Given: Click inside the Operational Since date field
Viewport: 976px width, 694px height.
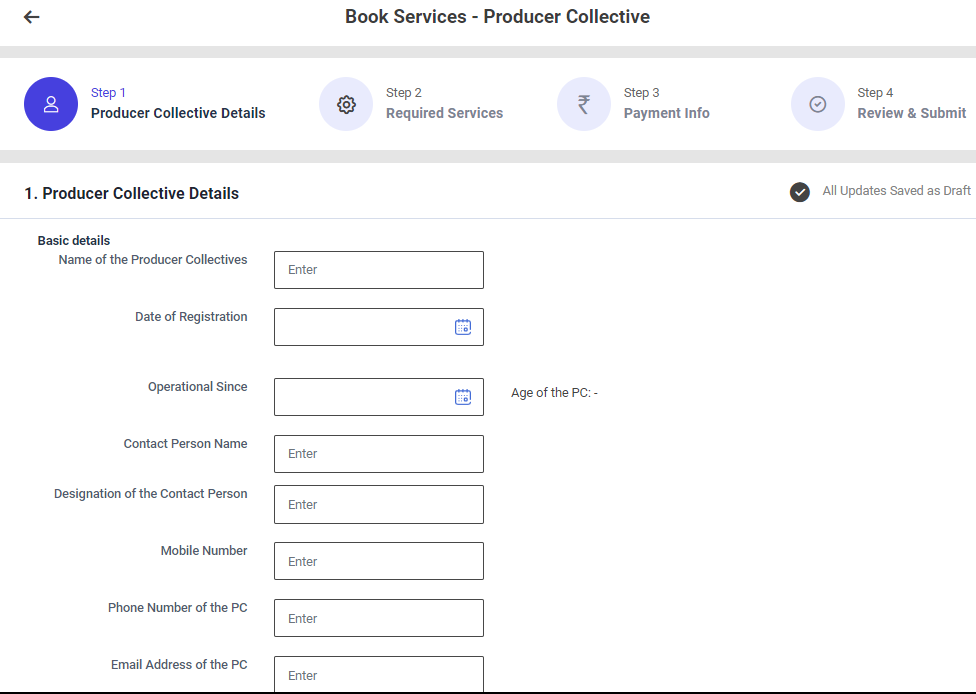Looking at the screenshot, I should pyautogui.click(x=360, y=397).
